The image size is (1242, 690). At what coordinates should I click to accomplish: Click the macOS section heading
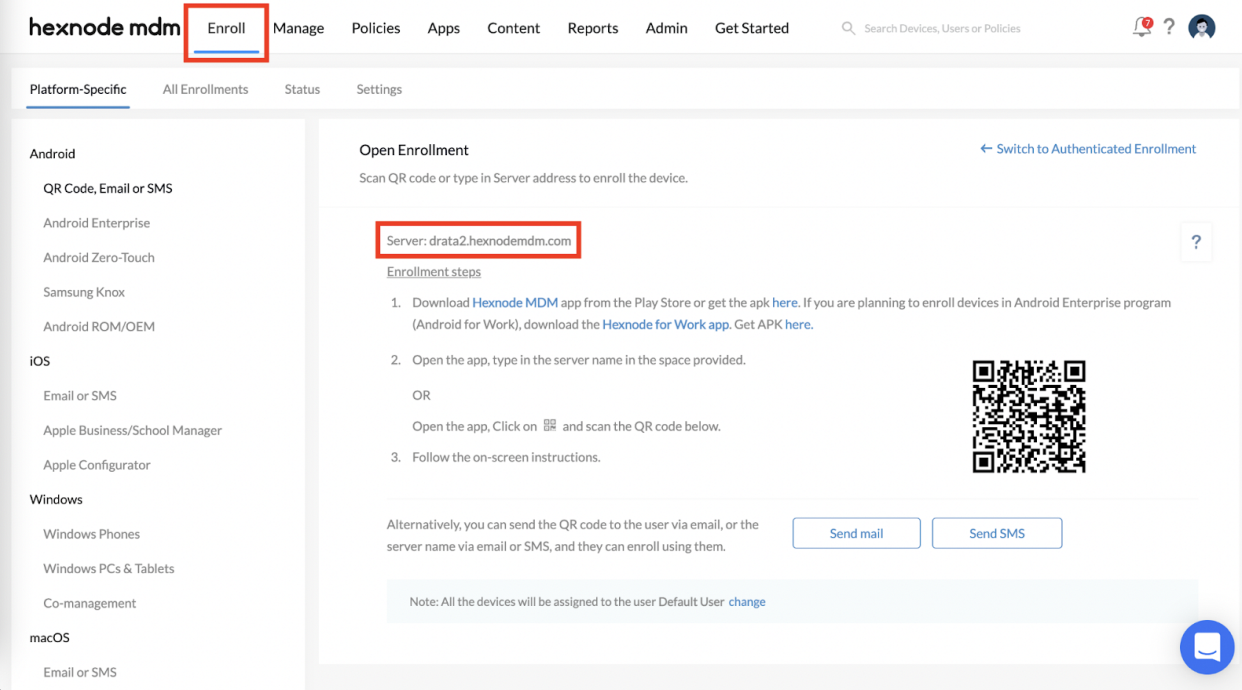[49, 637]
